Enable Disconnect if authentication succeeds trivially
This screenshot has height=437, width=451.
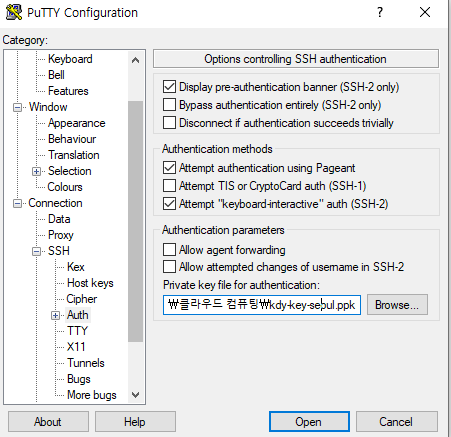(169, 122)
